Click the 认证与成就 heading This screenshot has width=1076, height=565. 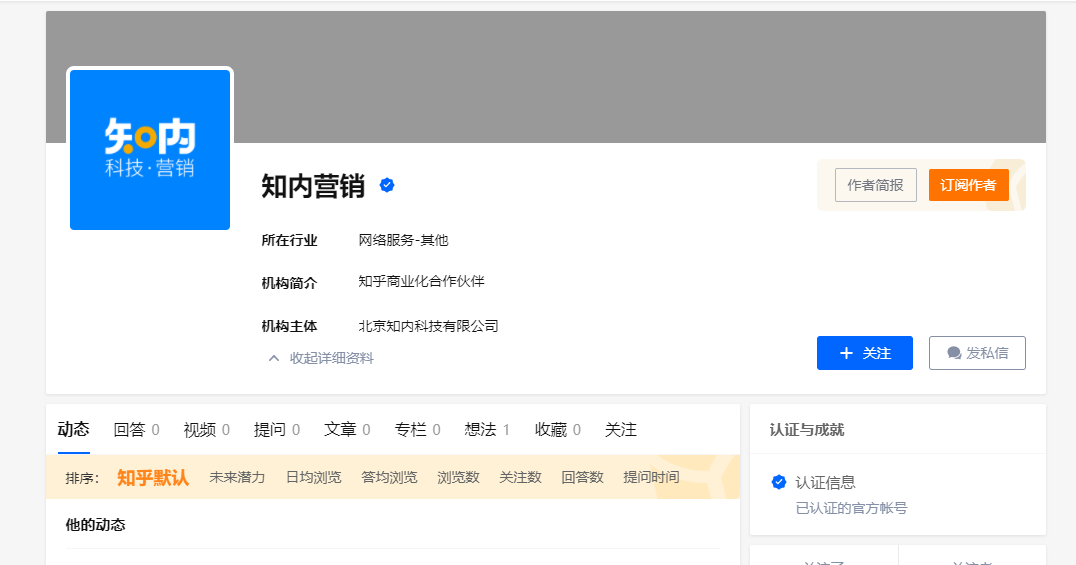click(x=807, y=430)
